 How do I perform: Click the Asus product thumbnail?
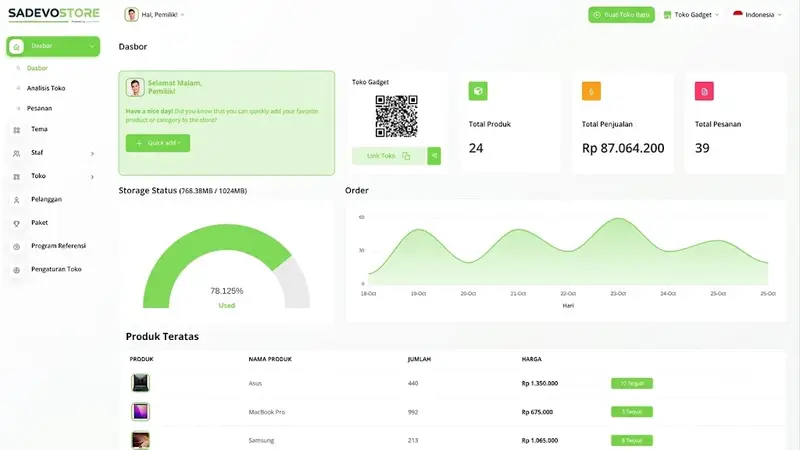pyautogui.click(x=140, y=383)
